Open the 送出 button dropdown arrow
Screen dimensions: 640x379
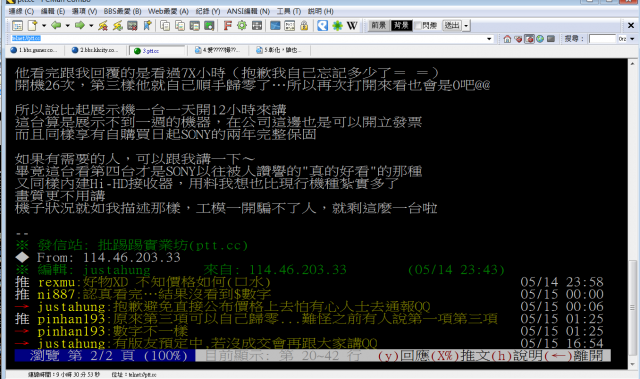[466, 26]
